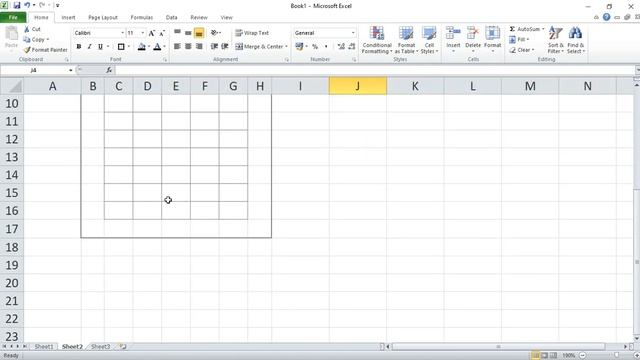Decrease font size with Shrink Font
Viewport: 640px width, 360px height.
tap(162, 33)
